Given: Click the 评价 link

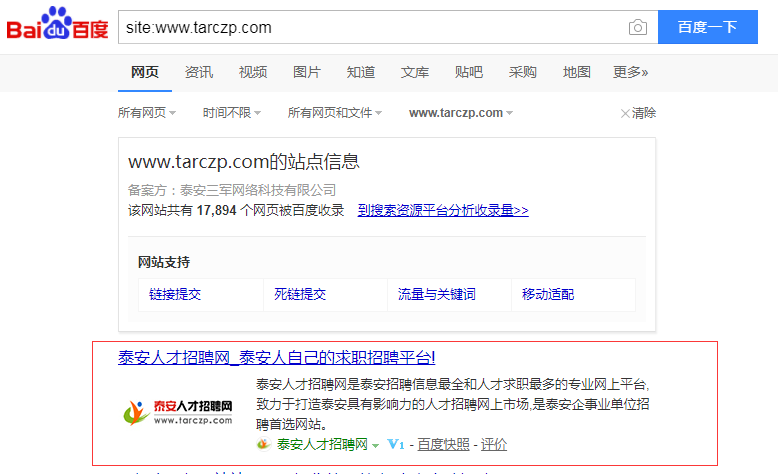Looking at the screenshot, I should click(x=494, y=444).
